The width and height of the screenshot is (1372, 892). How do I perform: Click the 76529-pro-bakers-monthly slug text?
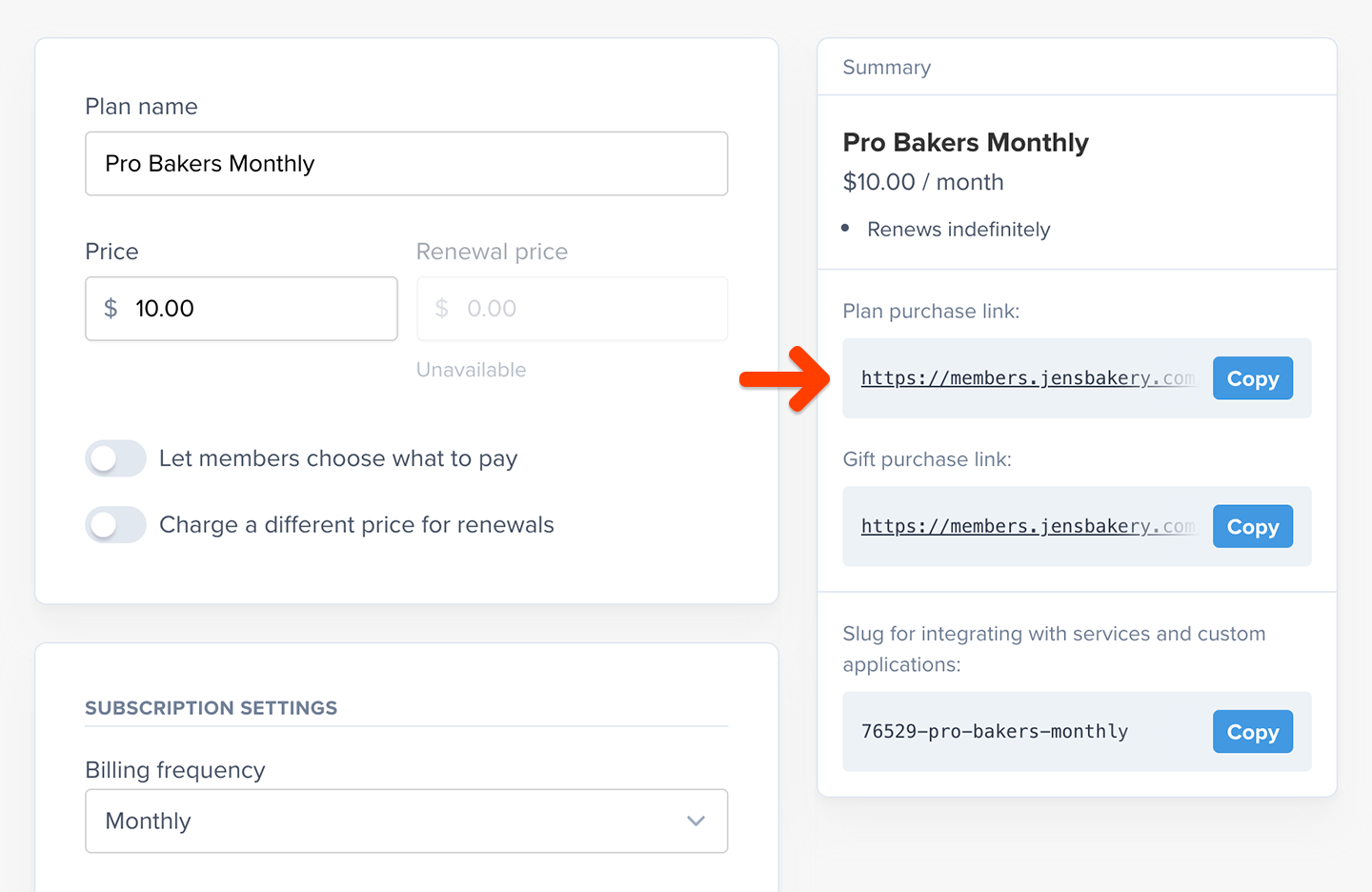point(995,732)
